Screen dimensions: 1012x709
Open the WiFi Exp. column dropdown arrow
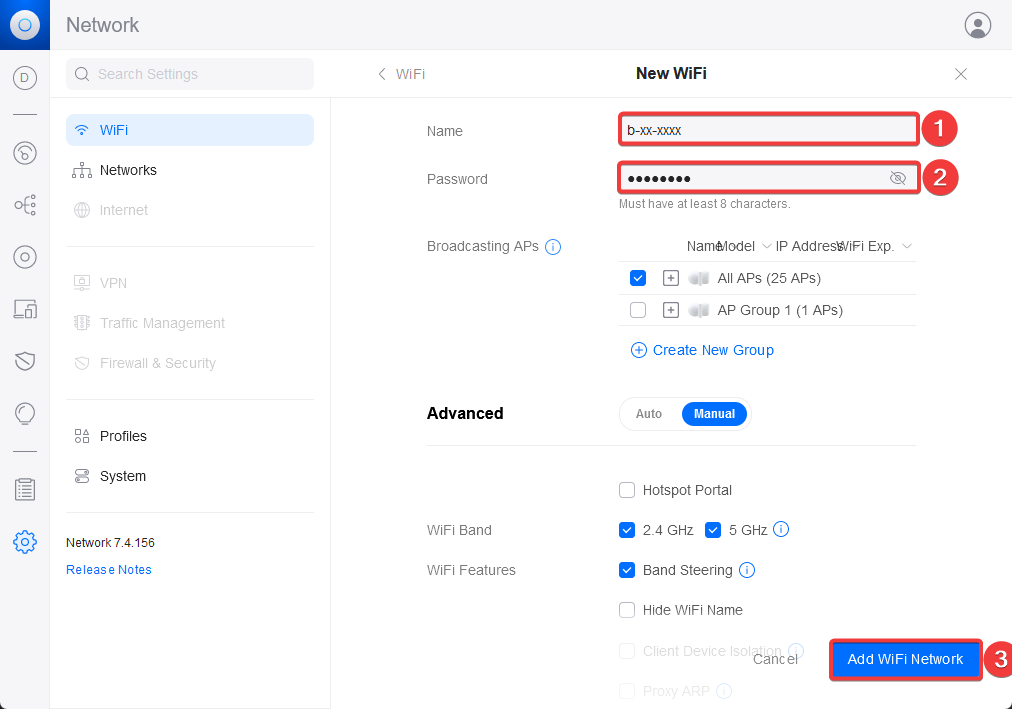pyautogui.click(x=907, y=246)
